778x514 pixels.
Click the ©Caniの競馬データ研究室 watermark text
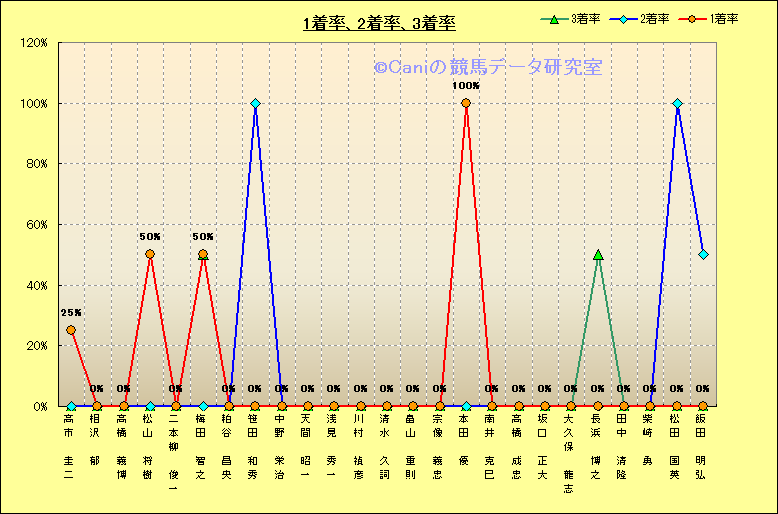point(488,67)
